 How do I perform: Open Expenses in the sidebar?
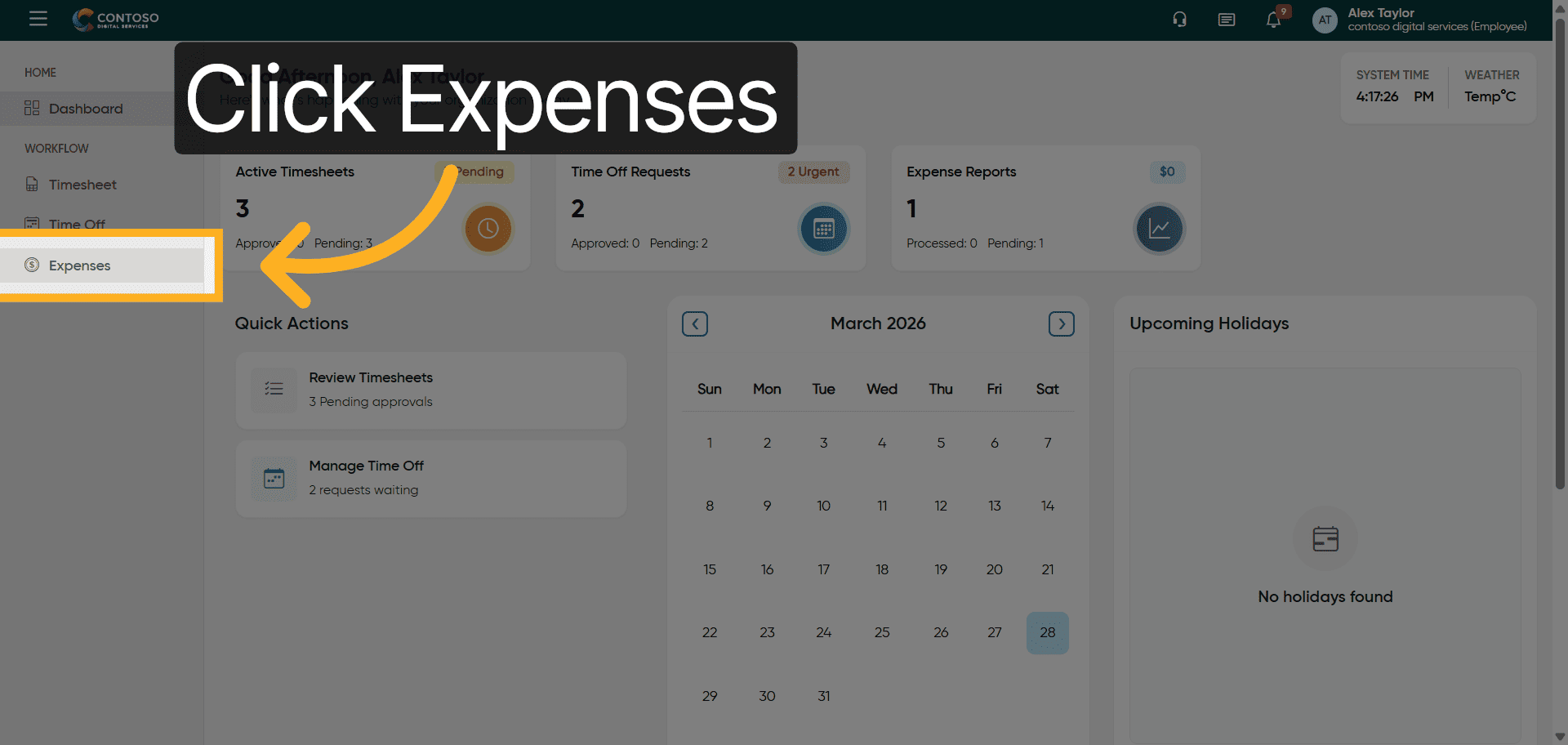pyautogui.click(x=79, y=265)
